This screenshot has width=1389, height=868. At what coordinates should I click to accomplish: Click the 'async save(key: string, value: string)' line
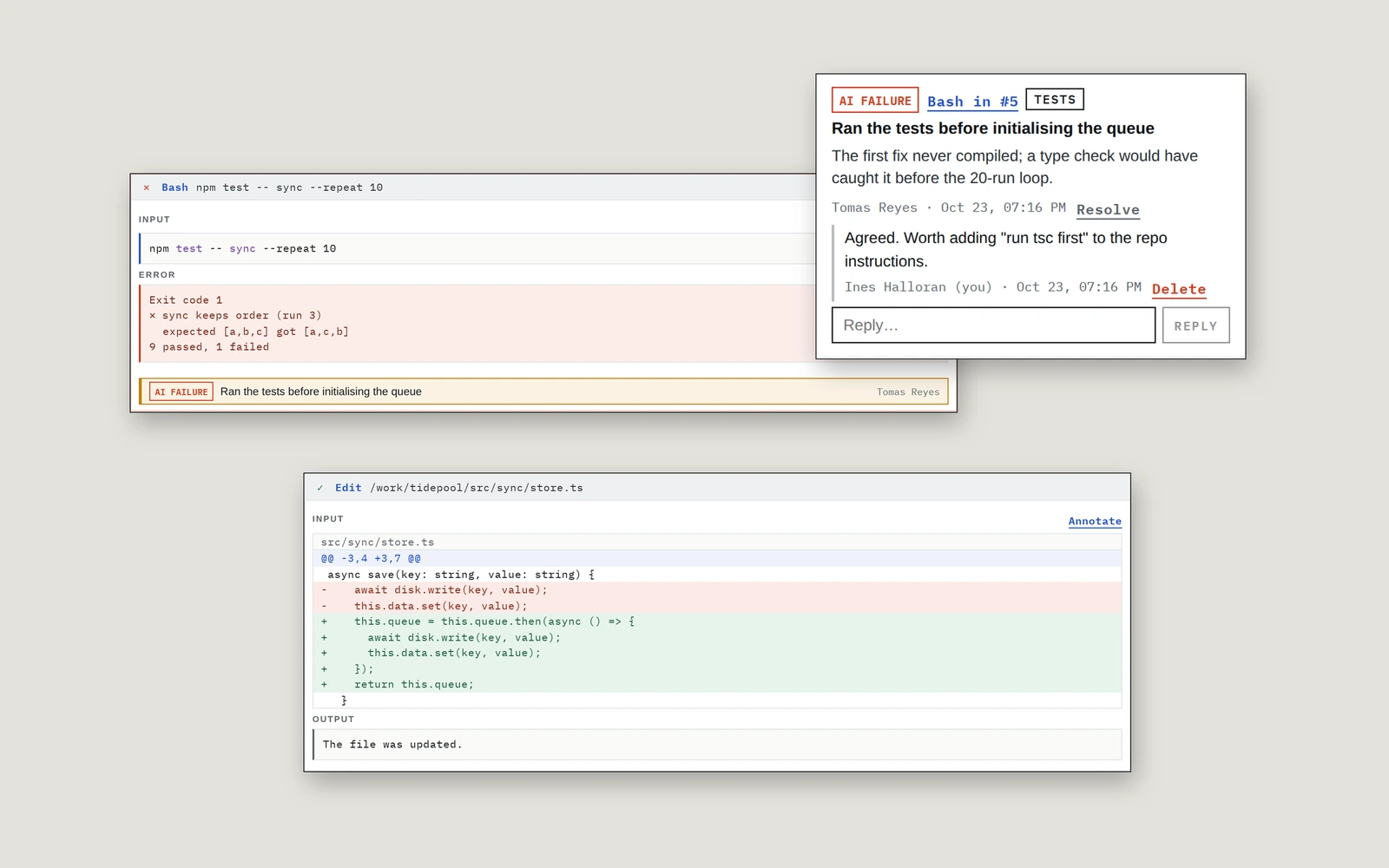tap(717, 575)
